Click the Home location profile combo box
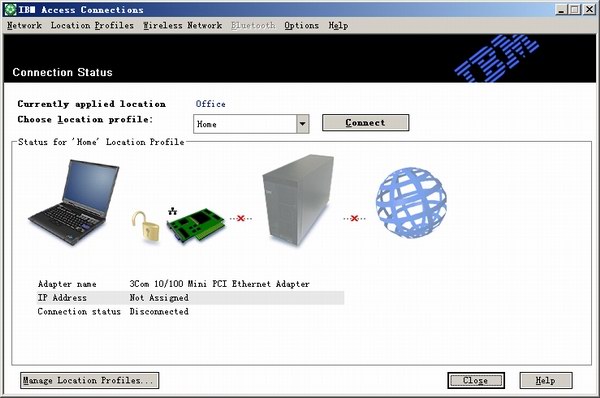The image size is (600, 398). point(251,124)
